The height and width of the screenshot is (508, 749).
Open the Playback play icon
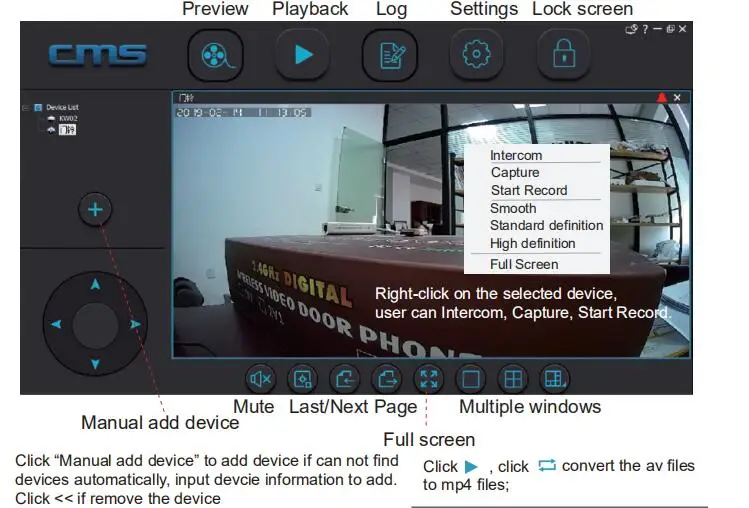coord(303,55)
